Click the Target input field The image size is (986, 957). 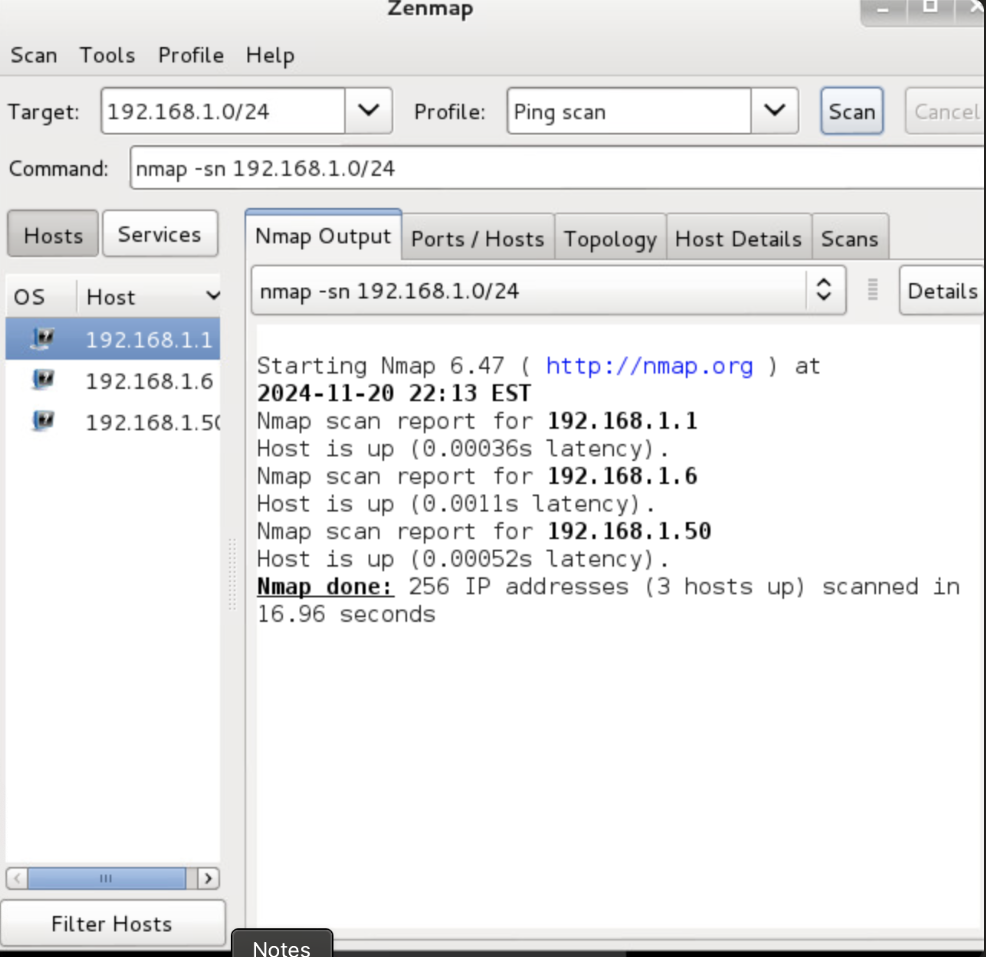(223, 111)
